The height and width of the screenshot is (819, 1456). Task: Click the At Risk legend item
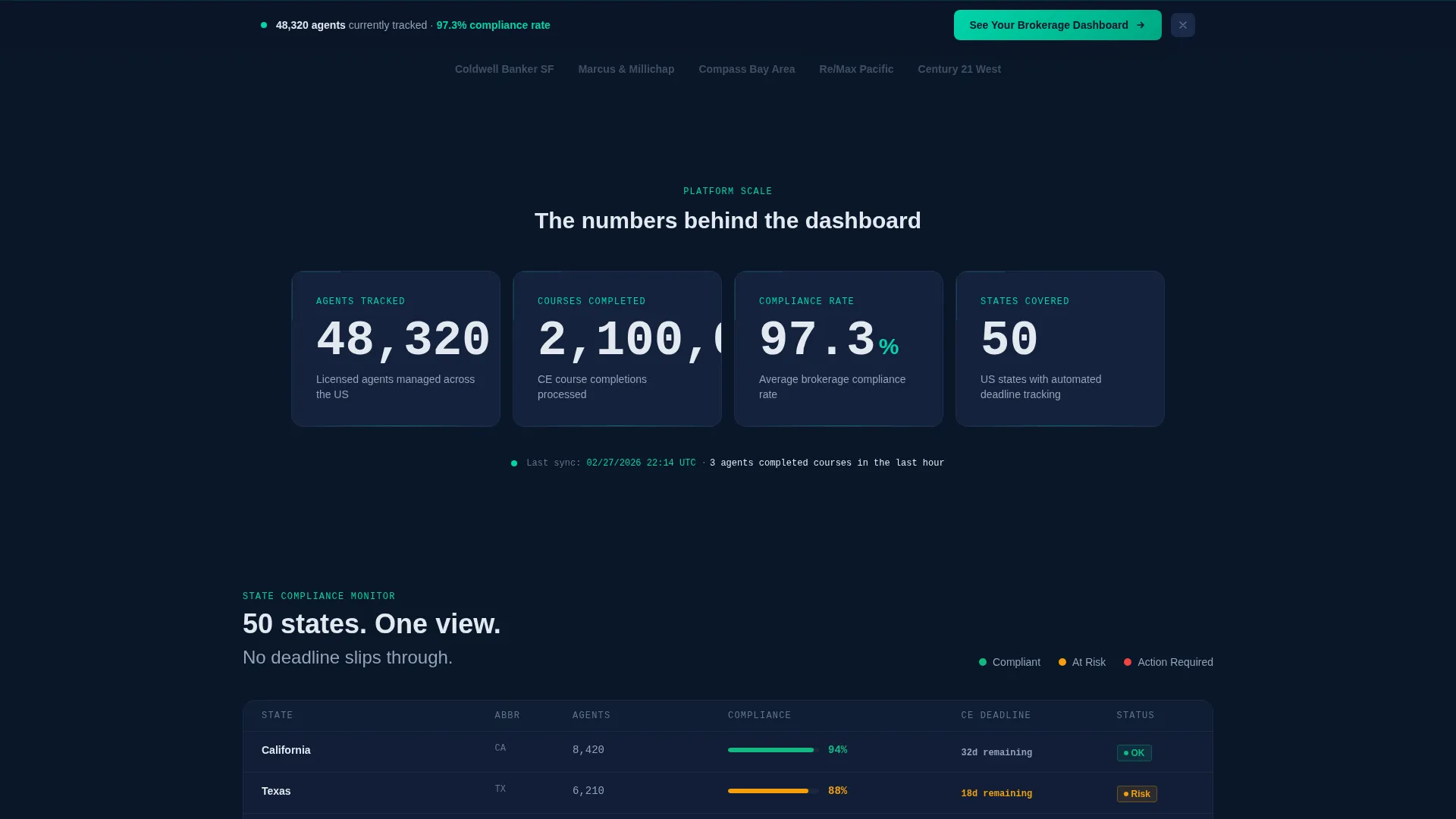[1082, 662]
